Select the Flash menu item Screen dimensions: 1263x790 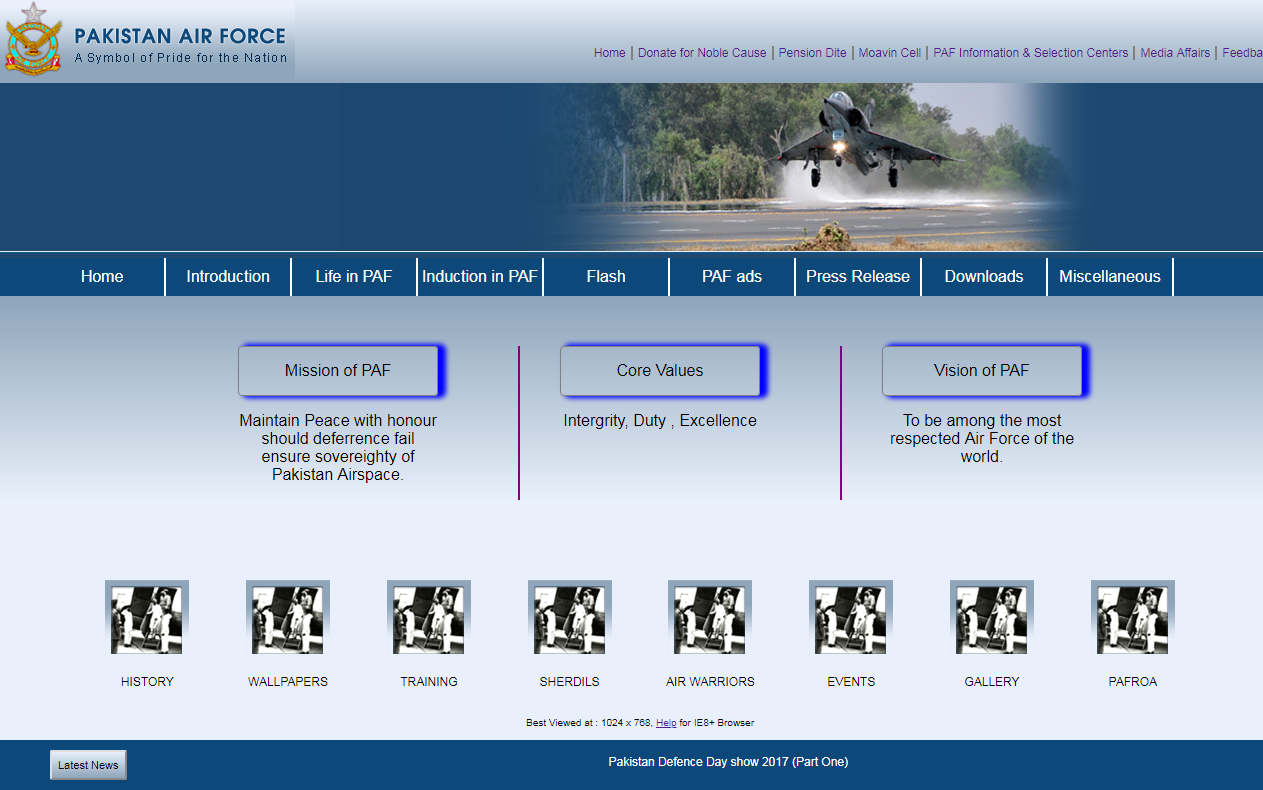click(606, 277)
